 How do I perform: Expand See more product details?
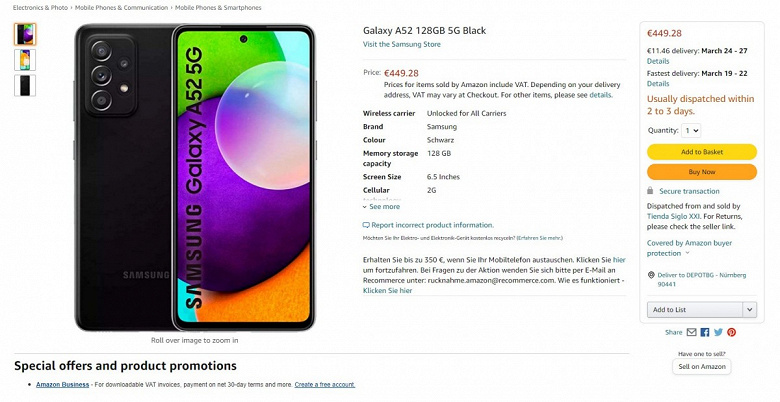coord(381,206)
